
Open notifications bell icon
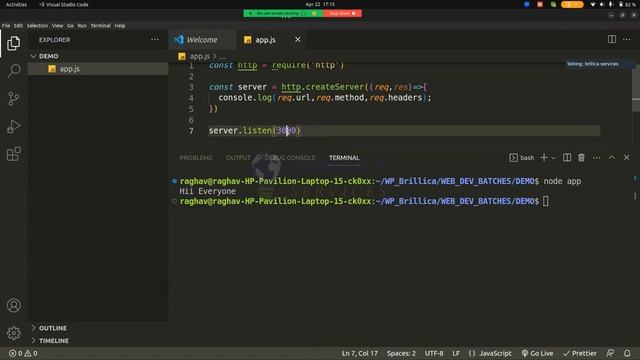627,353
